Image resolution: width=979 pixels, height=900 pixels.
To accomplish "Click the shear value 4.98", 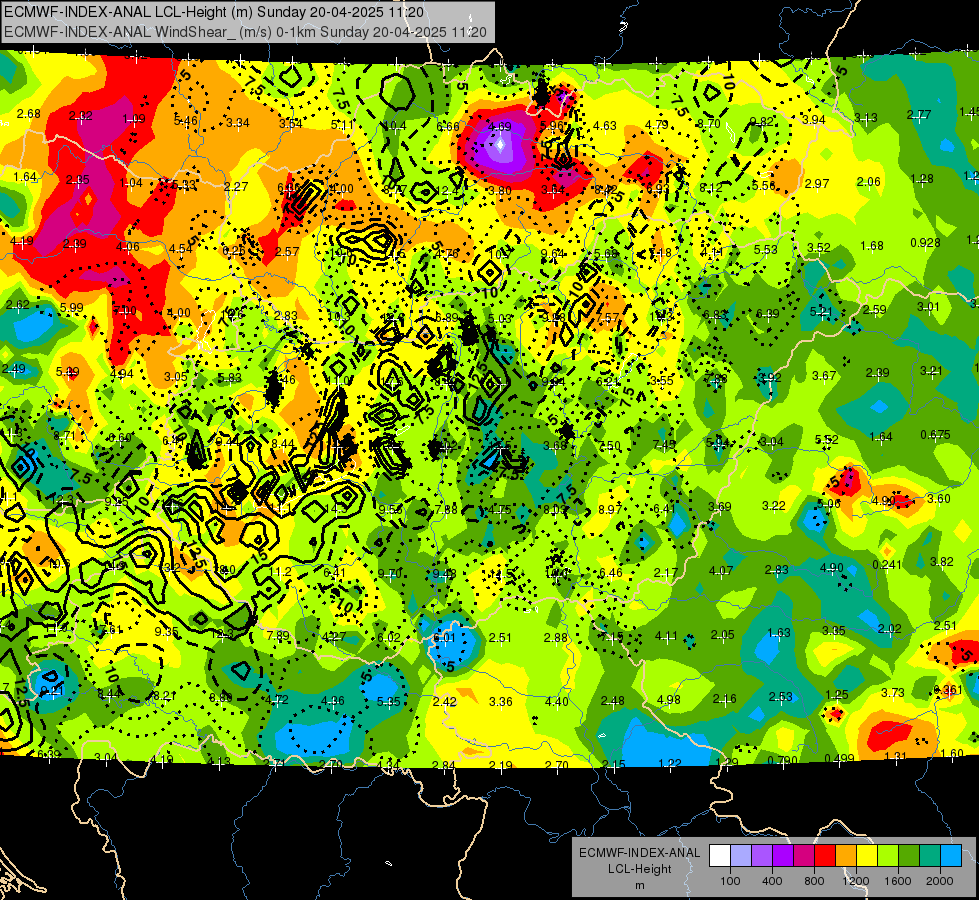I will [668, 700].
